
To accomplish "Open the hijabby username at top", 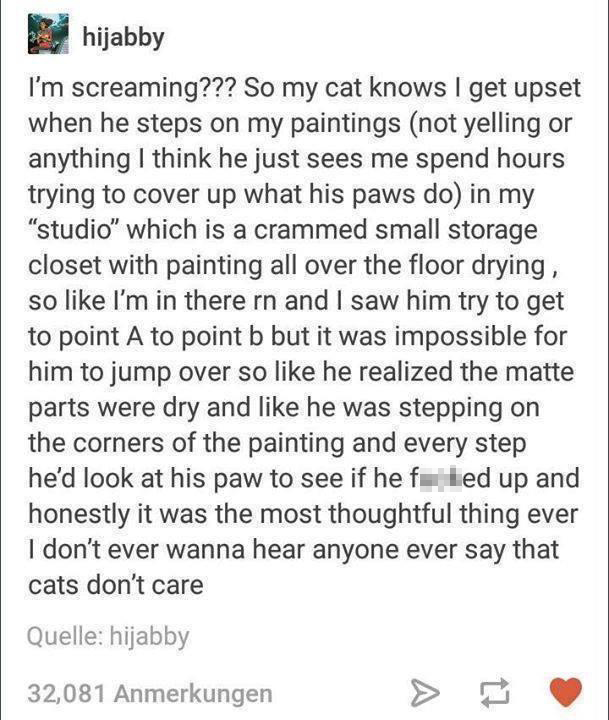I will pyautogui.click(x=123, y=38).
